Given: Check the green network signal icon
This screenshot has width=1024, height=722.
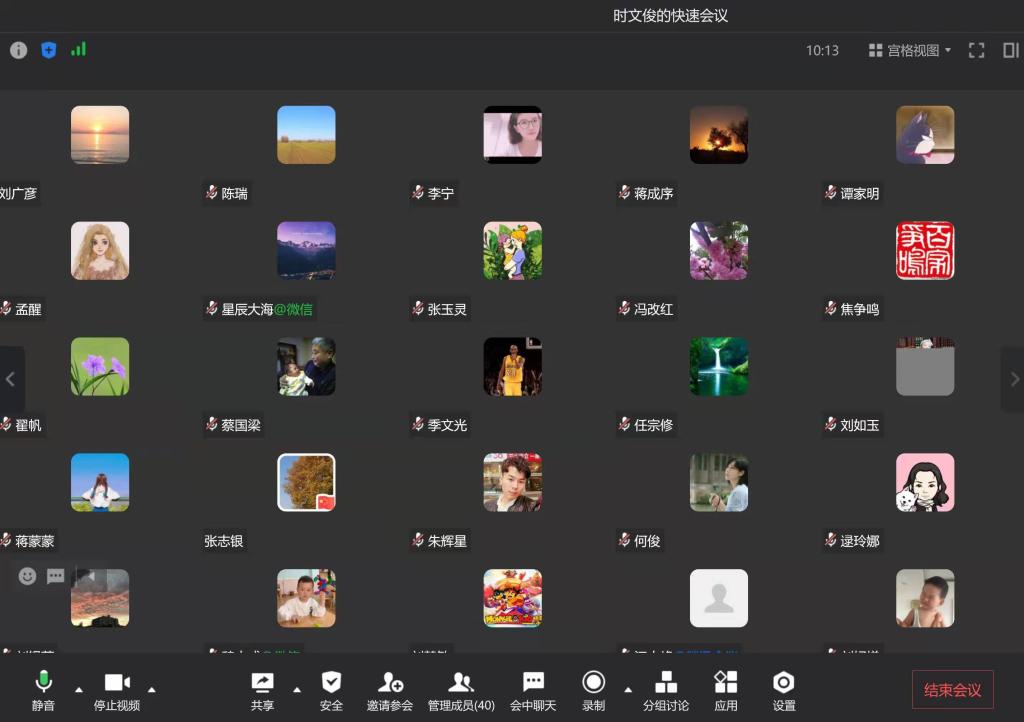Looking at the screenshot, I should pyautogui.click(x=78, y=49).
